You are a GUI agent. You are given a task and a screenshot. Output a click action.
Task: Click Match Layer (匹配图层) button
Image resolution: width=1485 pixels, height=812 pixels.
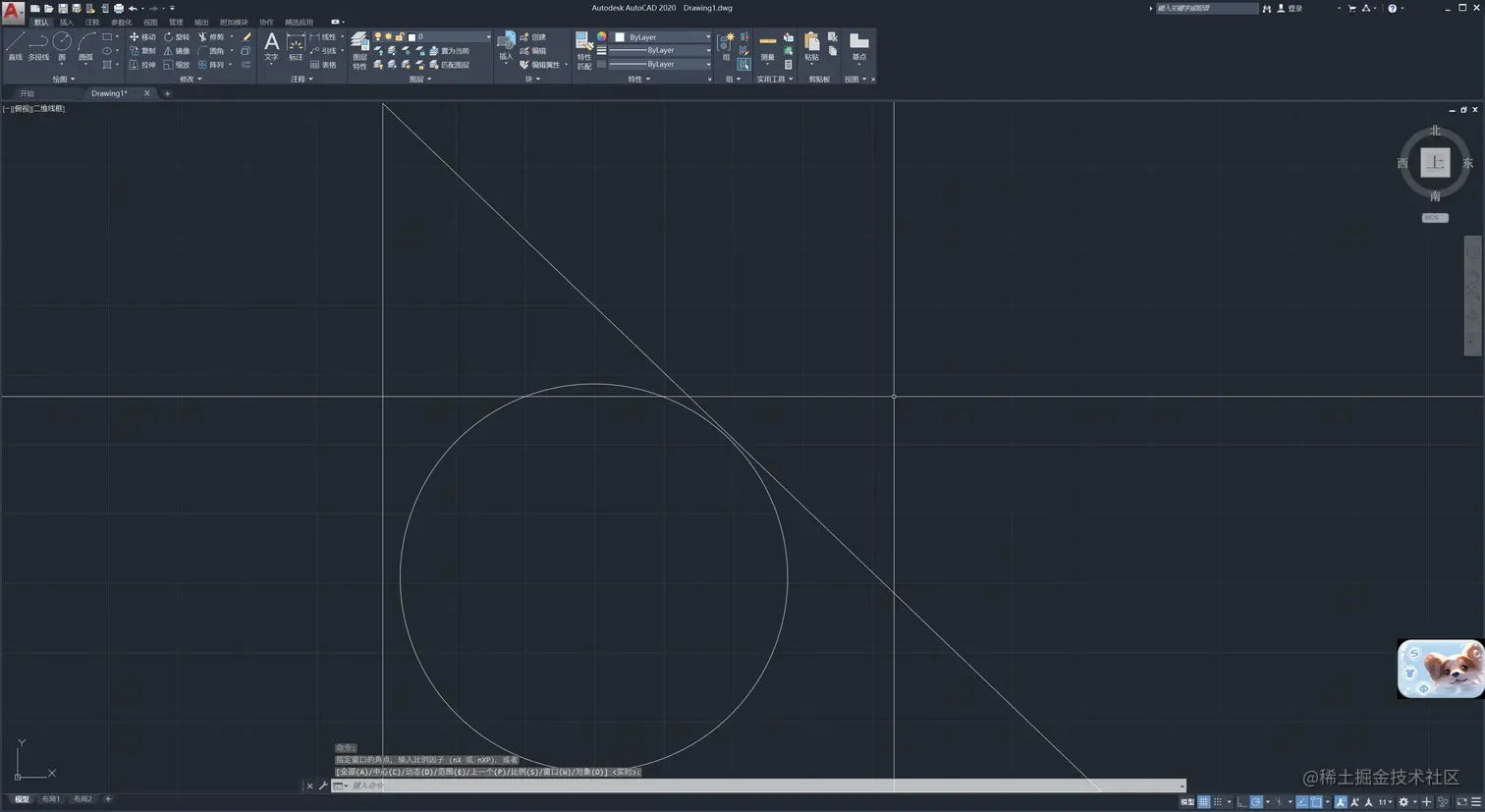449,65
